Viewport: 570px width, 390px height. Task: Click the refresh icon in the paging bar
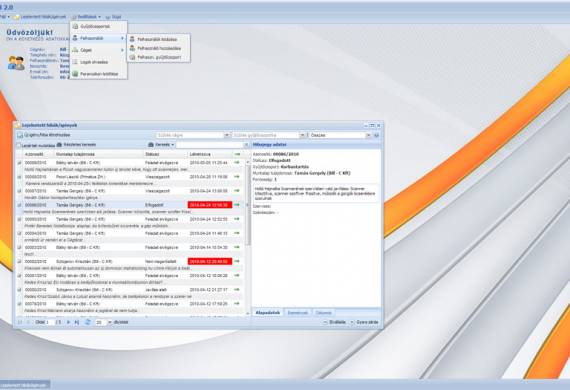coord(88,322)
